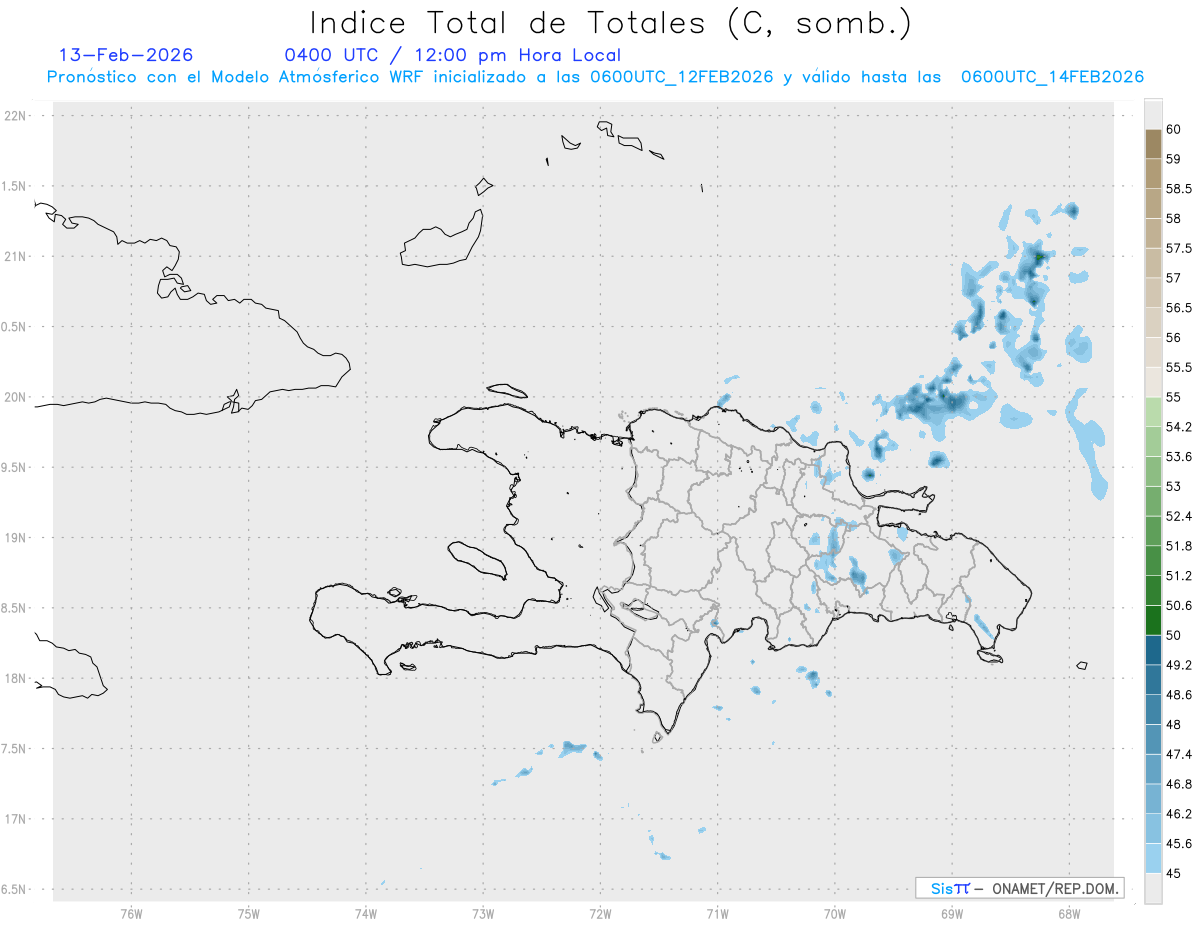This screenshot has height=927, width=1200.
Task: Click the colorbar label '57.5'
Action: click(x=1178, y=248)
